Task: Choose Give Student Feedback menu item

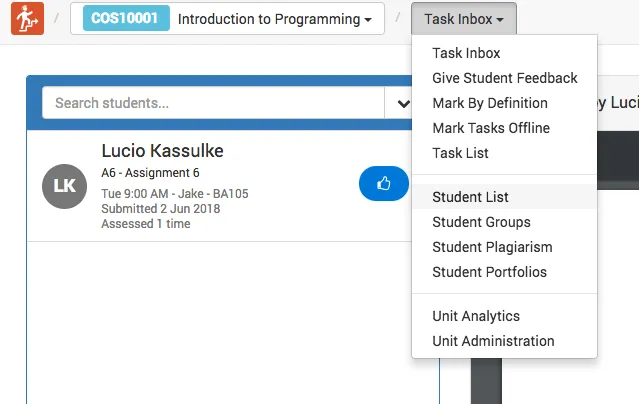Action: click(505, 78)
